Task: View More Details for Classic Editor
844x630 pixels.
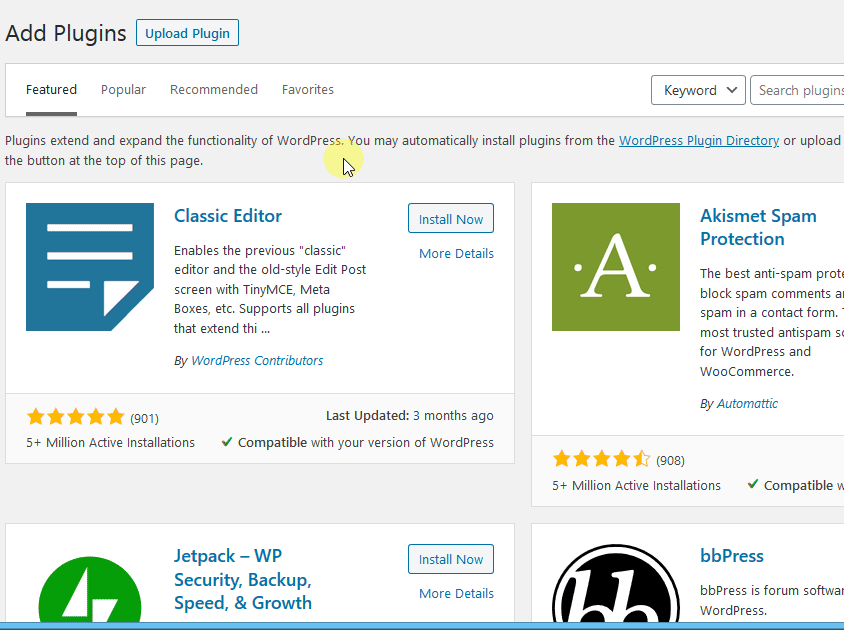Action: coord(456,254)
